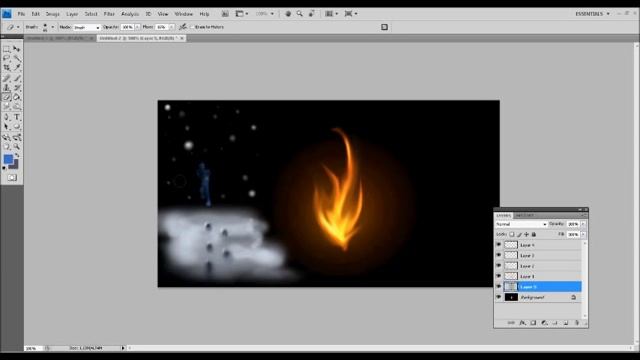Select the Paint Bucket tool

click(x=17, y=97)
